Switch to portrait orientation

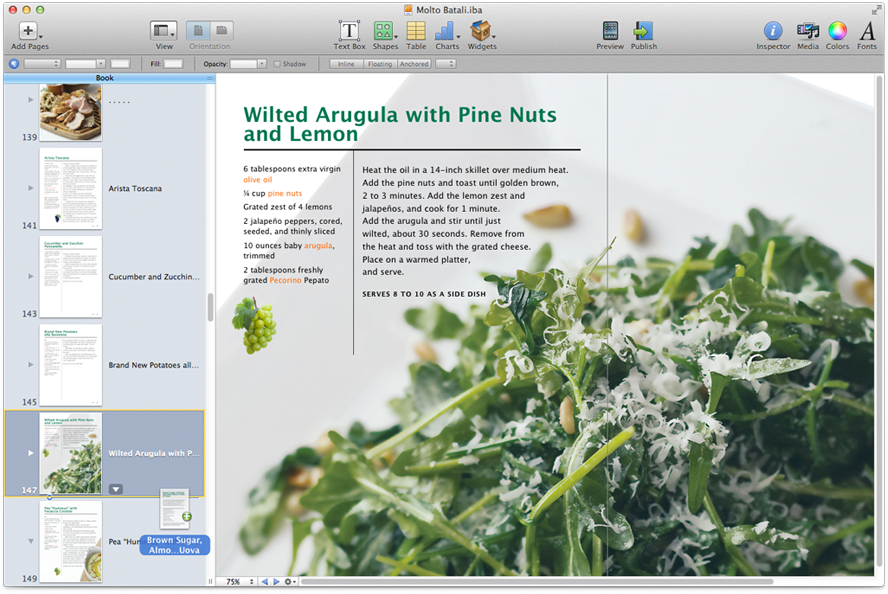(x=198, y=30)
